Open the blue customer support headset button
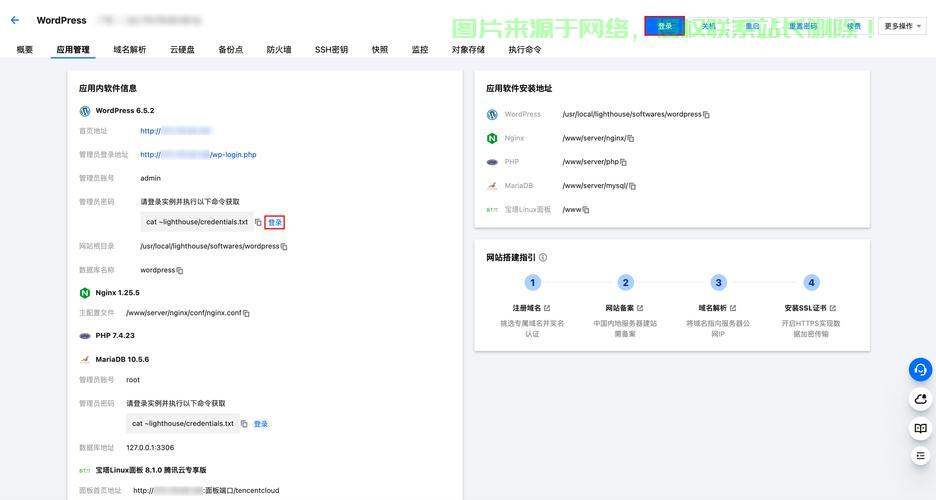This screenshot has width=936, height=500. point(920,370)
